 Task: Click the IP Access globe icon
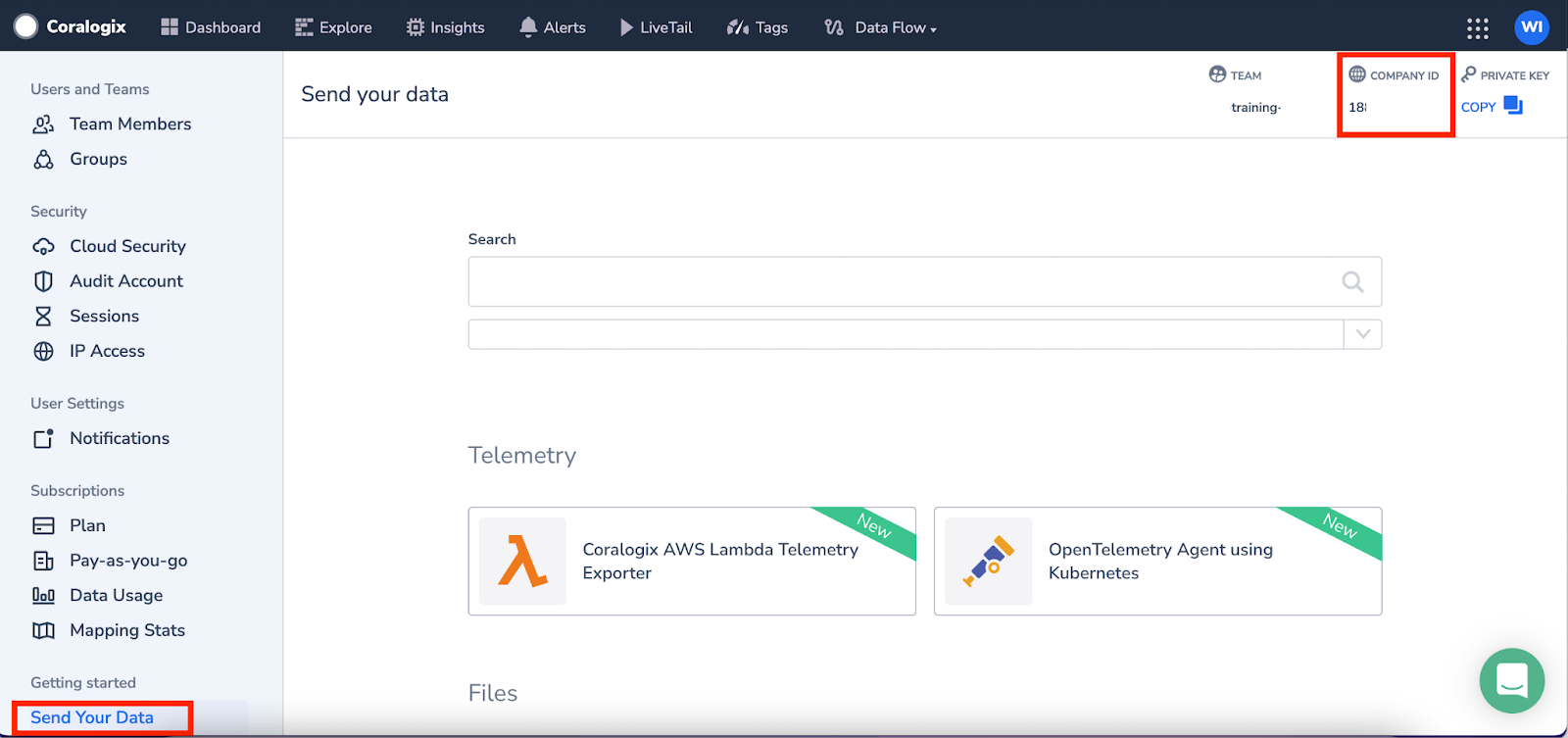tap(43, 351)
